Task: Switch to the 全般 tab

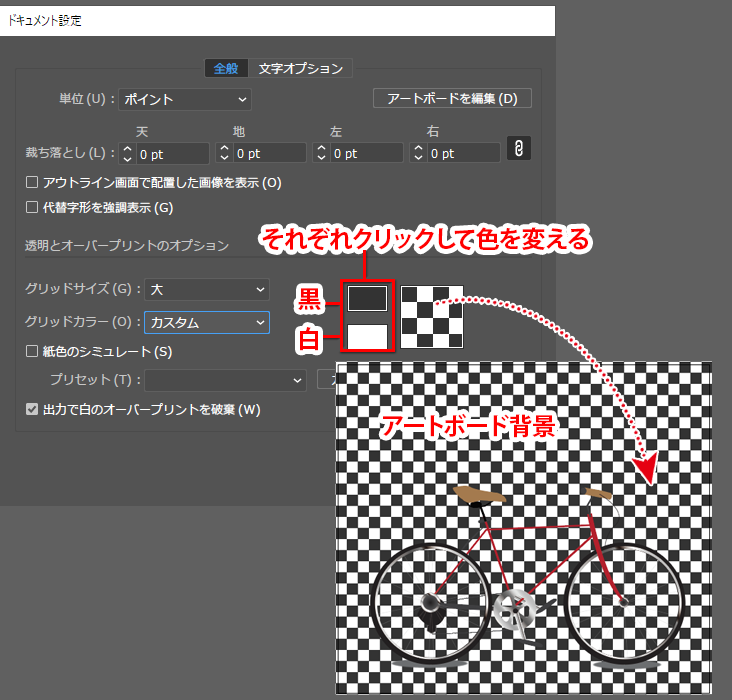Action: [226, 69]
